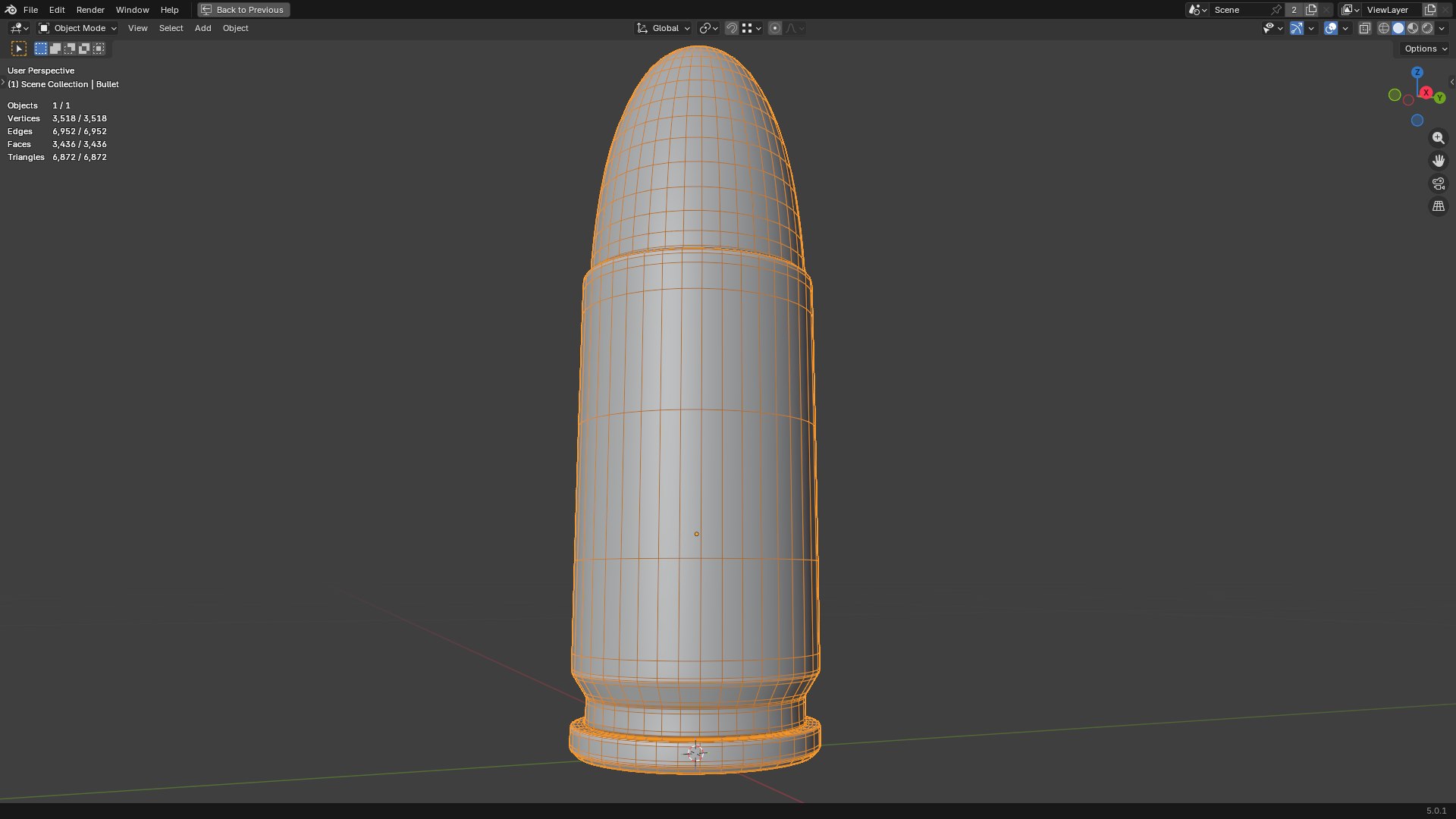Open the viewport Add menu
Viewport: 1456px width, 819px height.
202,28
